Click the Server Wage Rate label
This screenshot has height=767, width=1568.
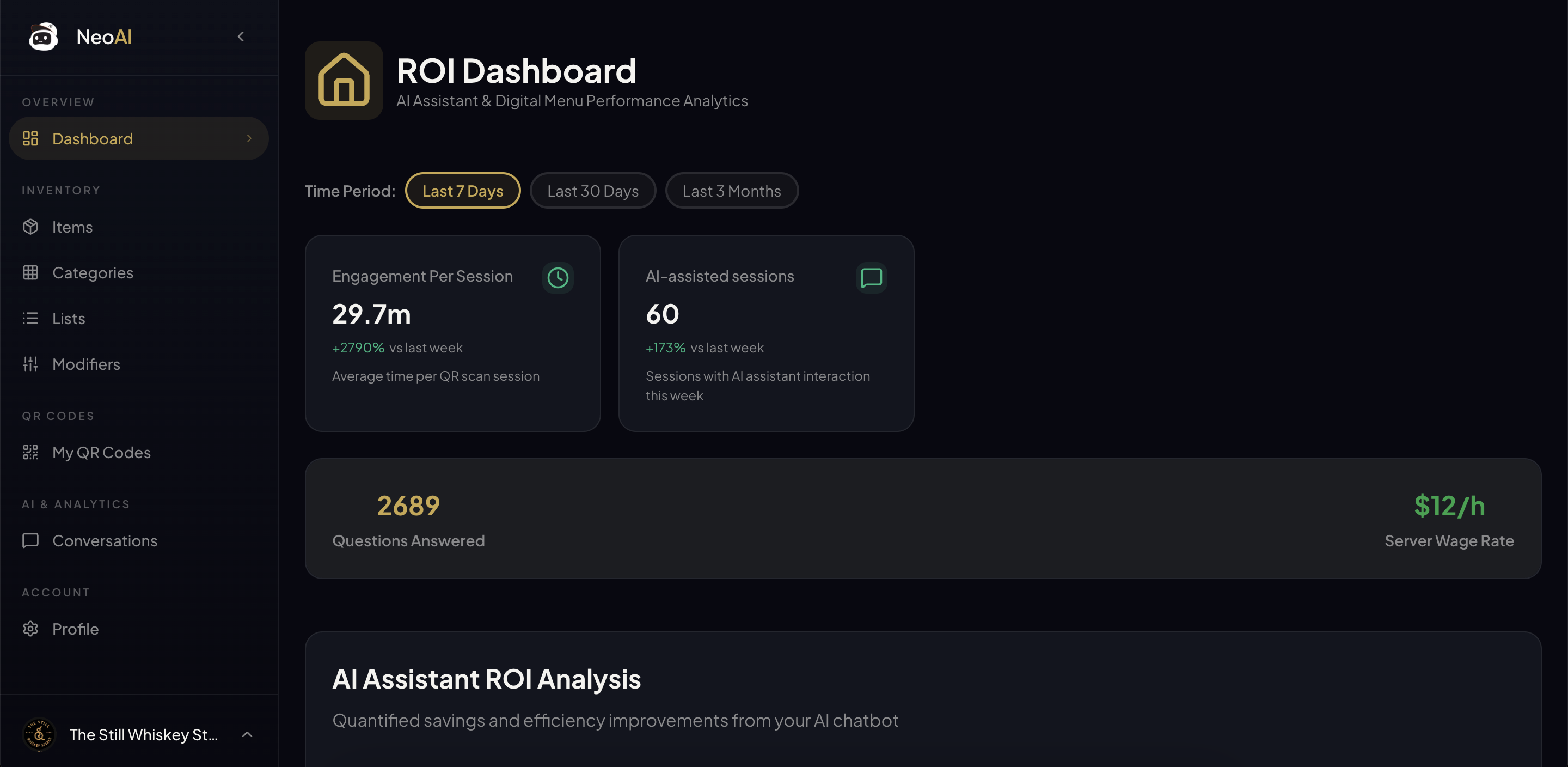pyautogui.click(x=1449, y=540)
